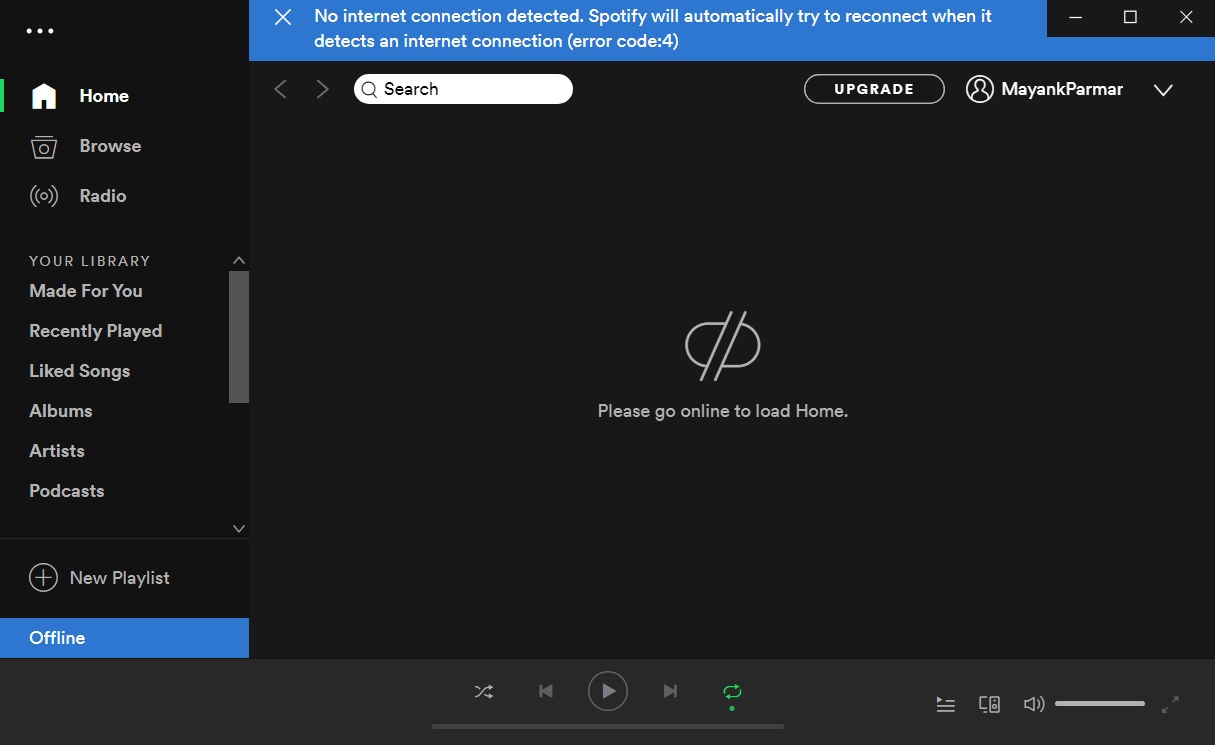Screen dimensions: 1215x745
Task: Click the sidebar scroll up arrow
Action: coord(239,260)
